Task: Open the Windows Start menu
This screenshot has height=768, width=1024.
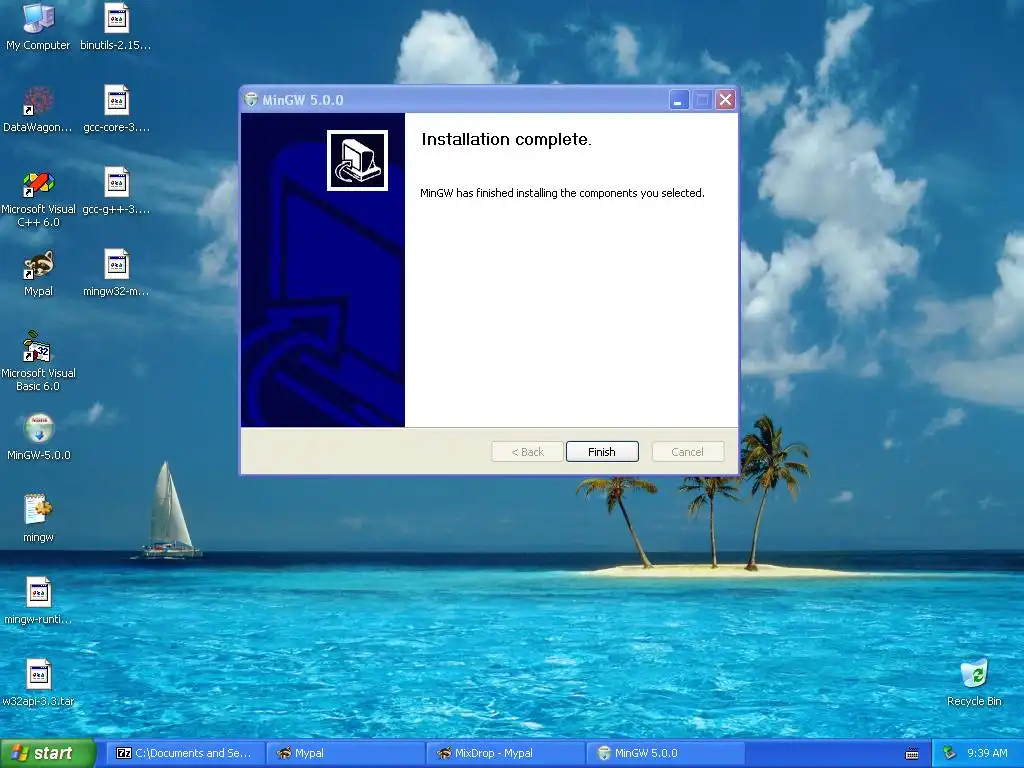Action: (x=48, y=753)
